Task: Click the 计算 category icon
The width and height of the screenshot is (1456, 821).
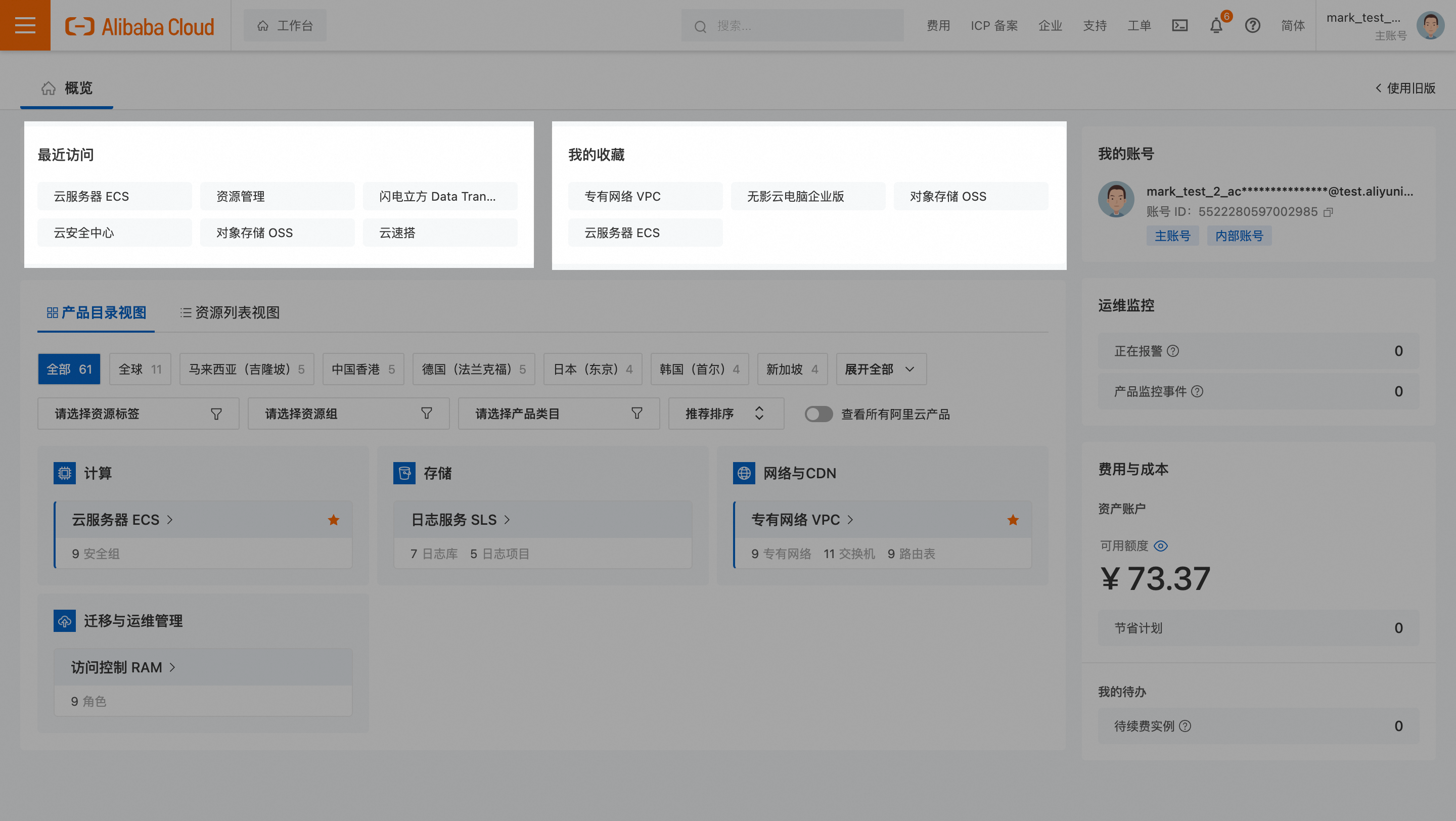Action: [64, 473]
